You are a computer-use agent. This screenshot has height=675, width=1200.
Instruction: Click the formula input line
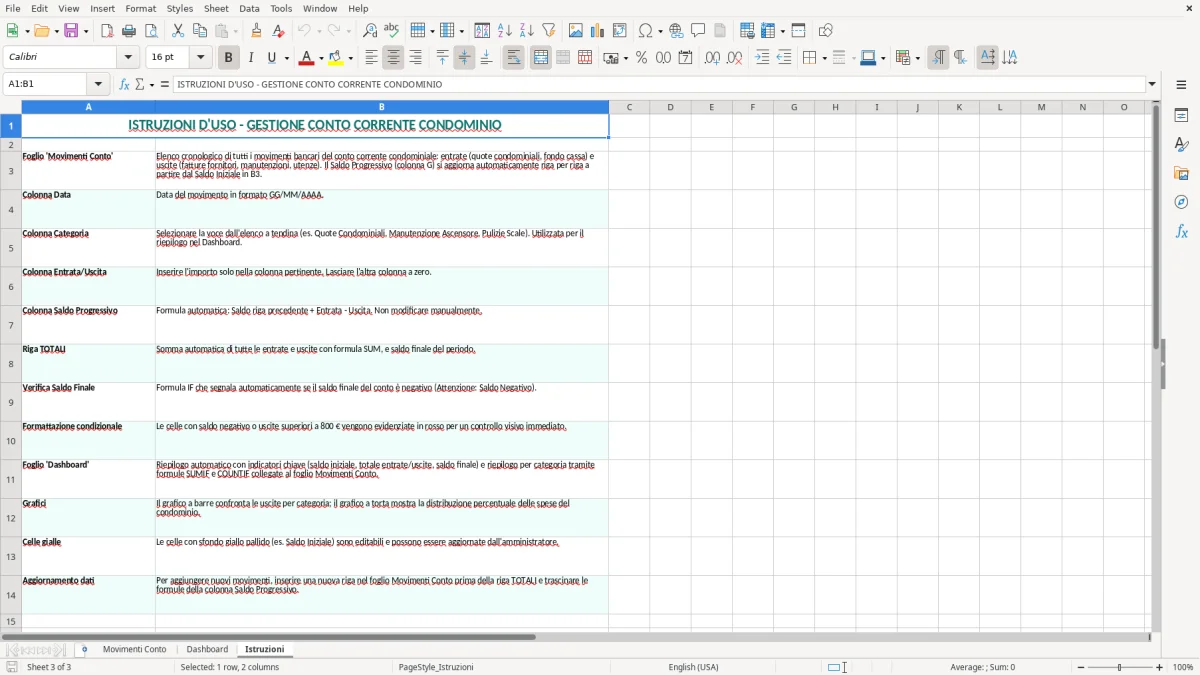click(x=659, y=85)
